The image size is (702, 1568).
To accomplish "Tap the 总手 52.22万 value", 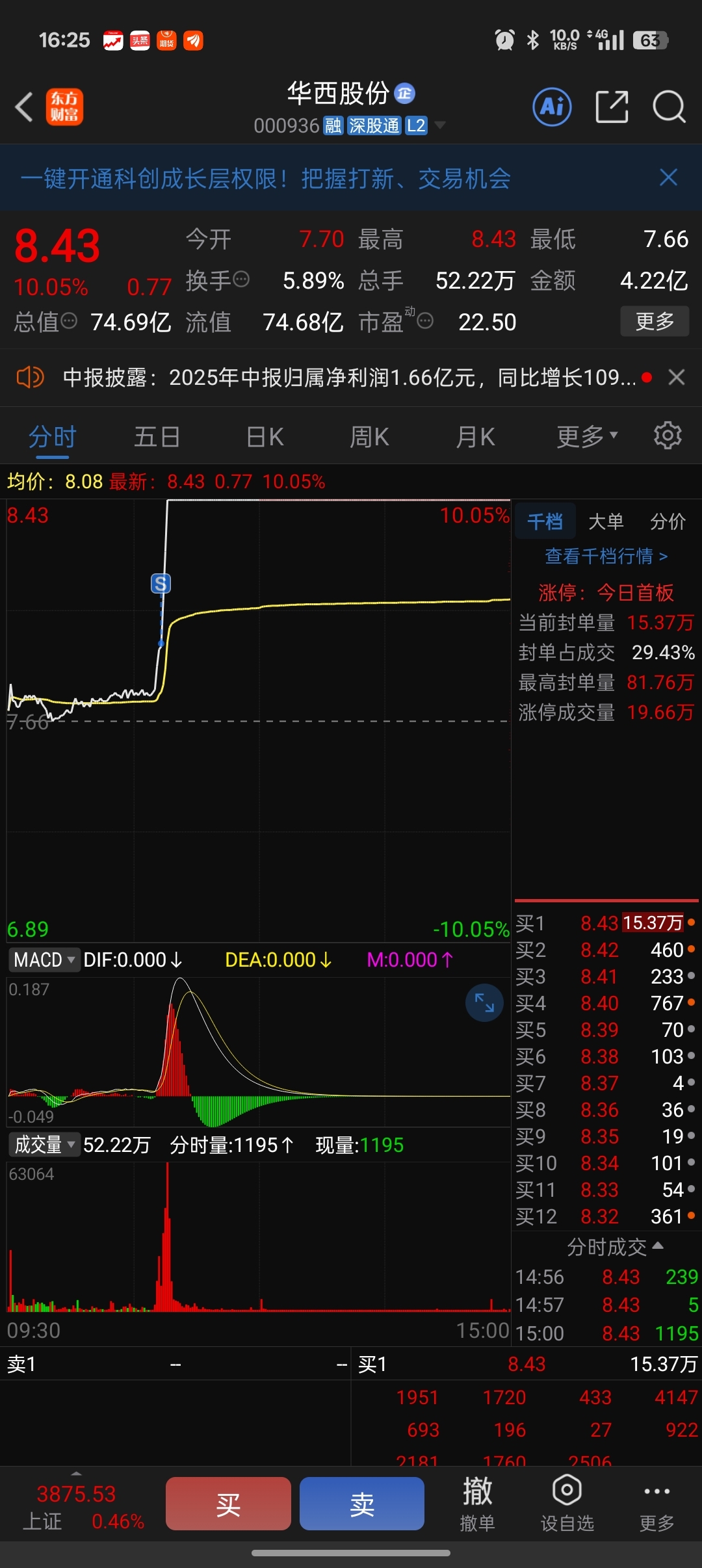I will pyautogui.click(x=474, y=280).
